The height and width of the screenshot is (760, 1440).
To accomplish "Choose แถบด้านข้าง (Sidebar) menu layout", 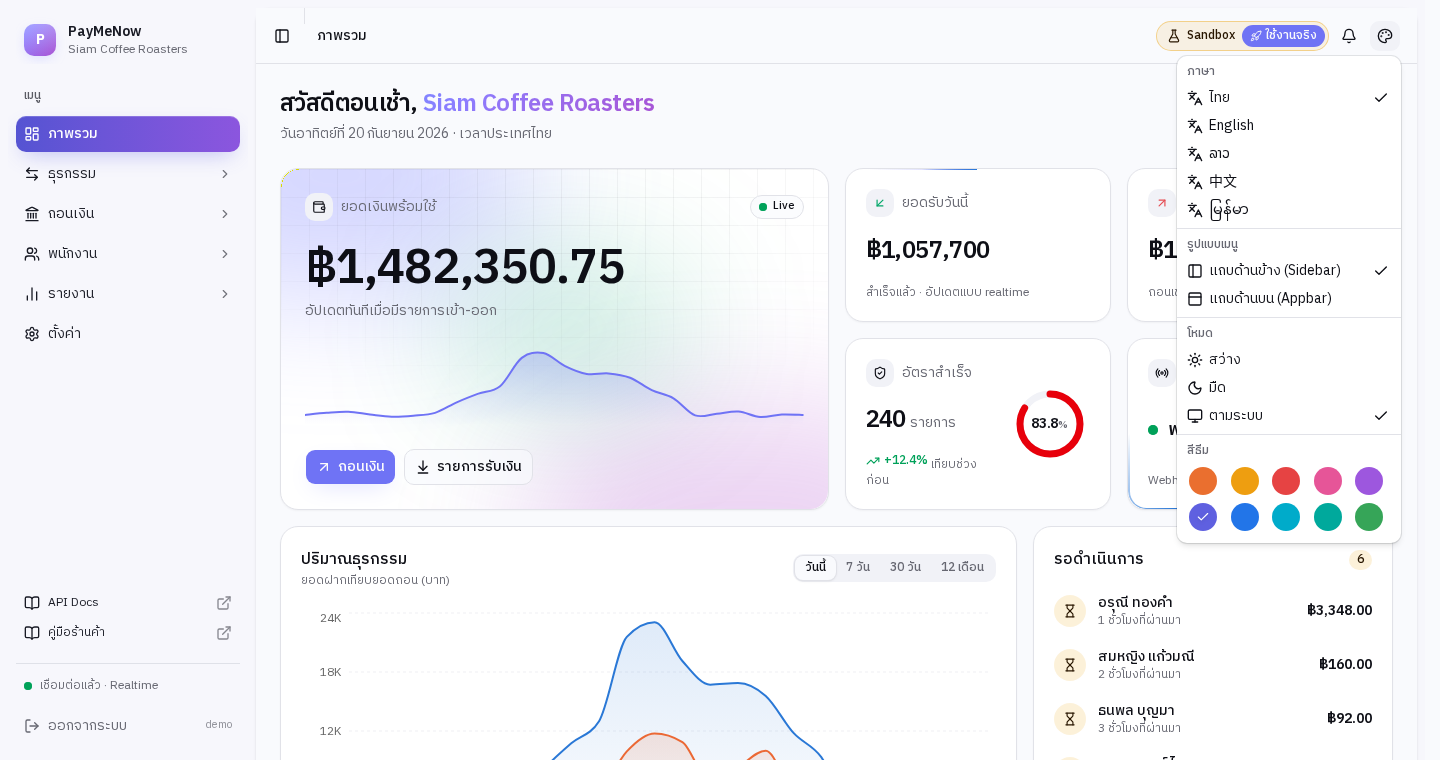I will click(x=1289, y=271).
